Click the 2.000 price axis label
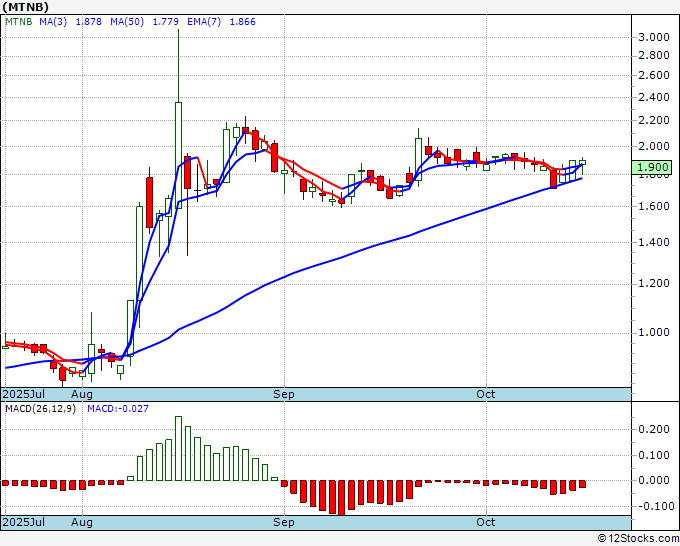Viewport: 680px width, 546px height. (654, 146)
